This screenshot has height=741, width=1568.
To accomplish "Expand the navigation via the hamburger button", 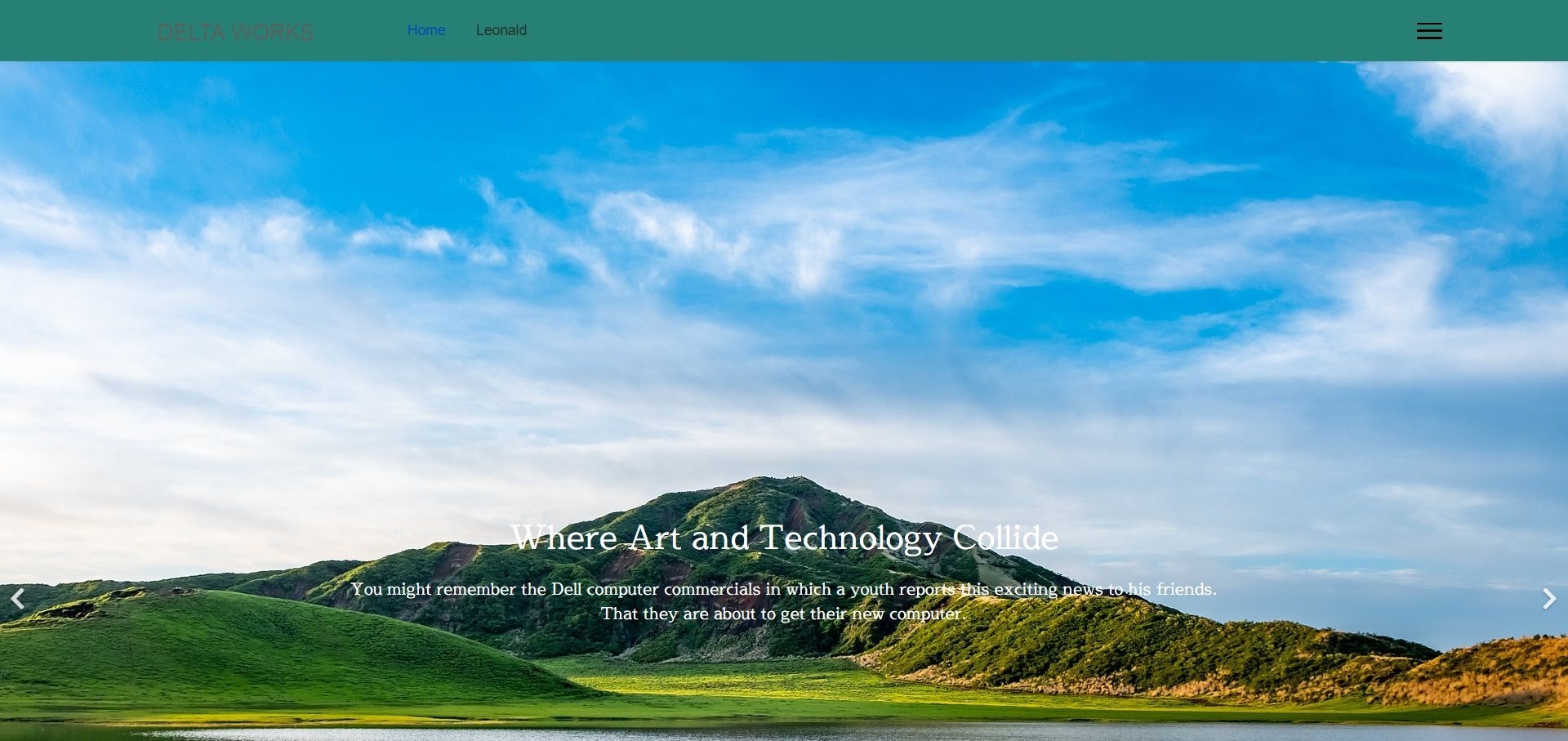I will 1428,31.
